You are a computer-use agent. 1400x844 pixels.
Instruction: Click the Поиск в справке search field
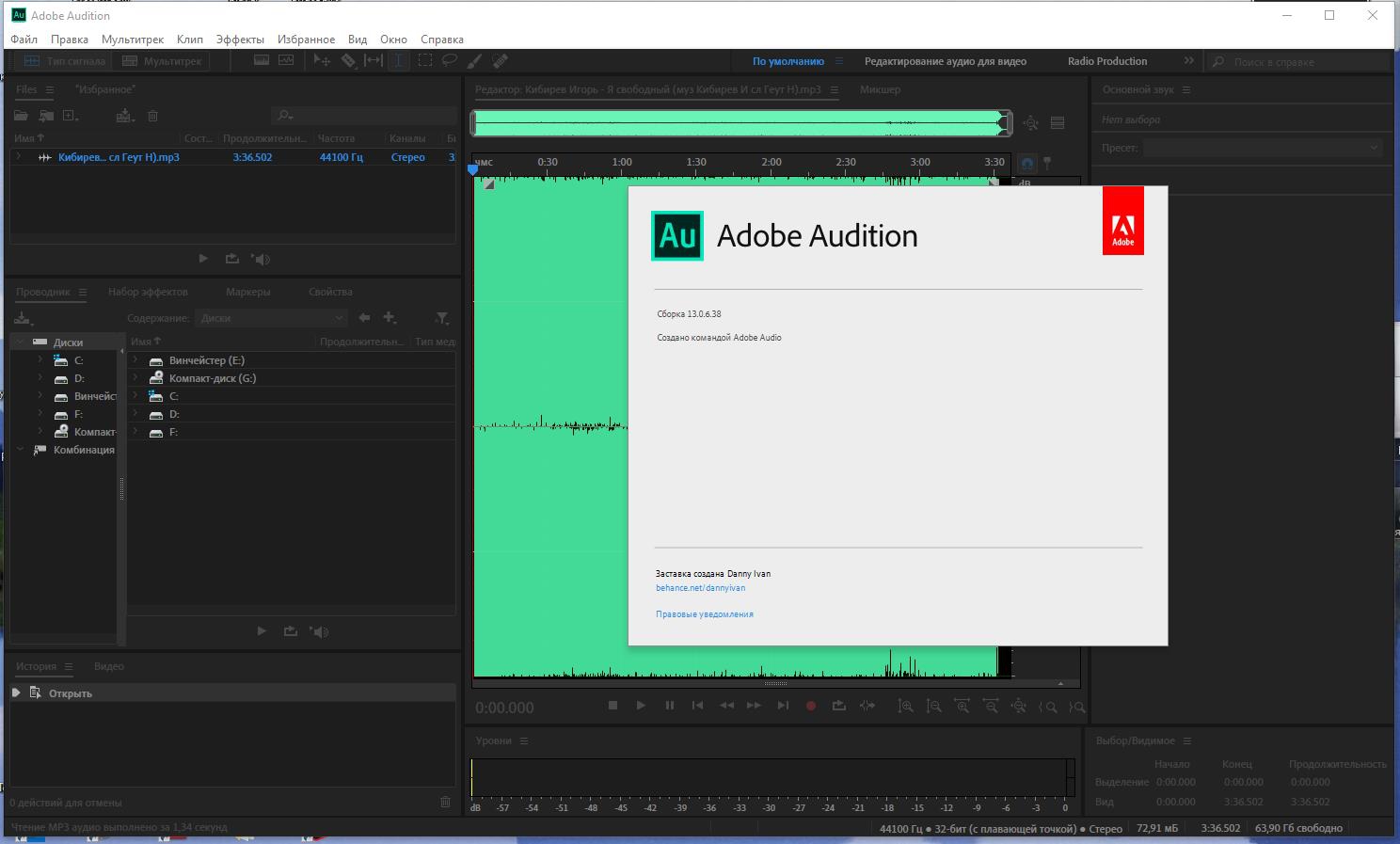click(1297, 61)
